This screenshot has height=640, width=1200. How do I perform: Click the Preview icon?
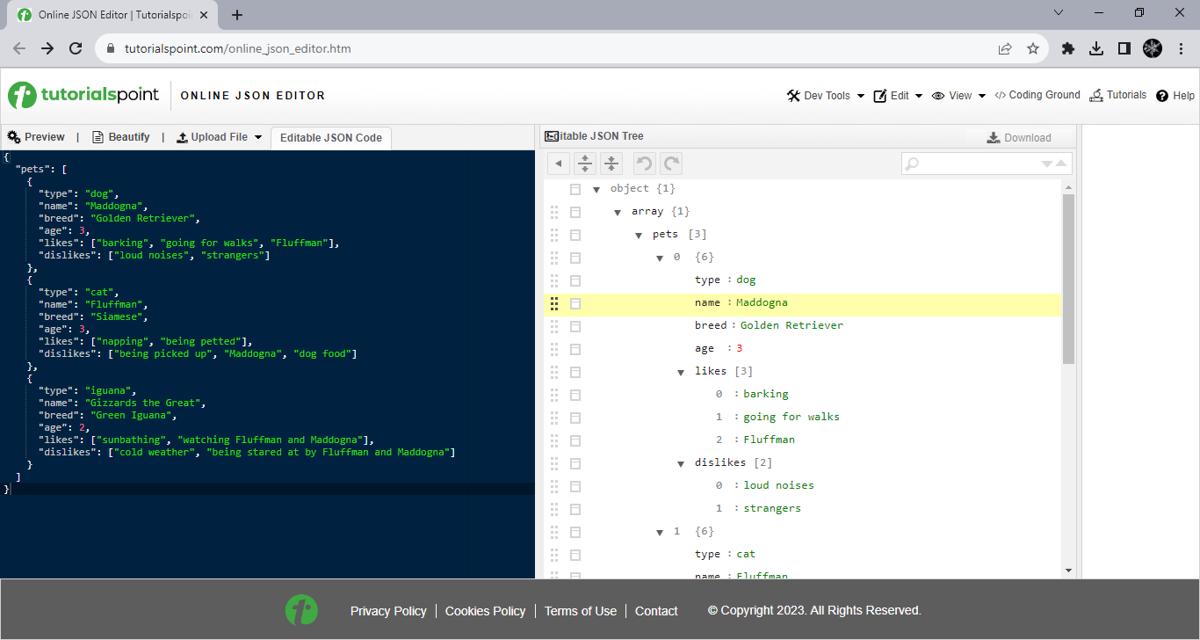[14, 136]
